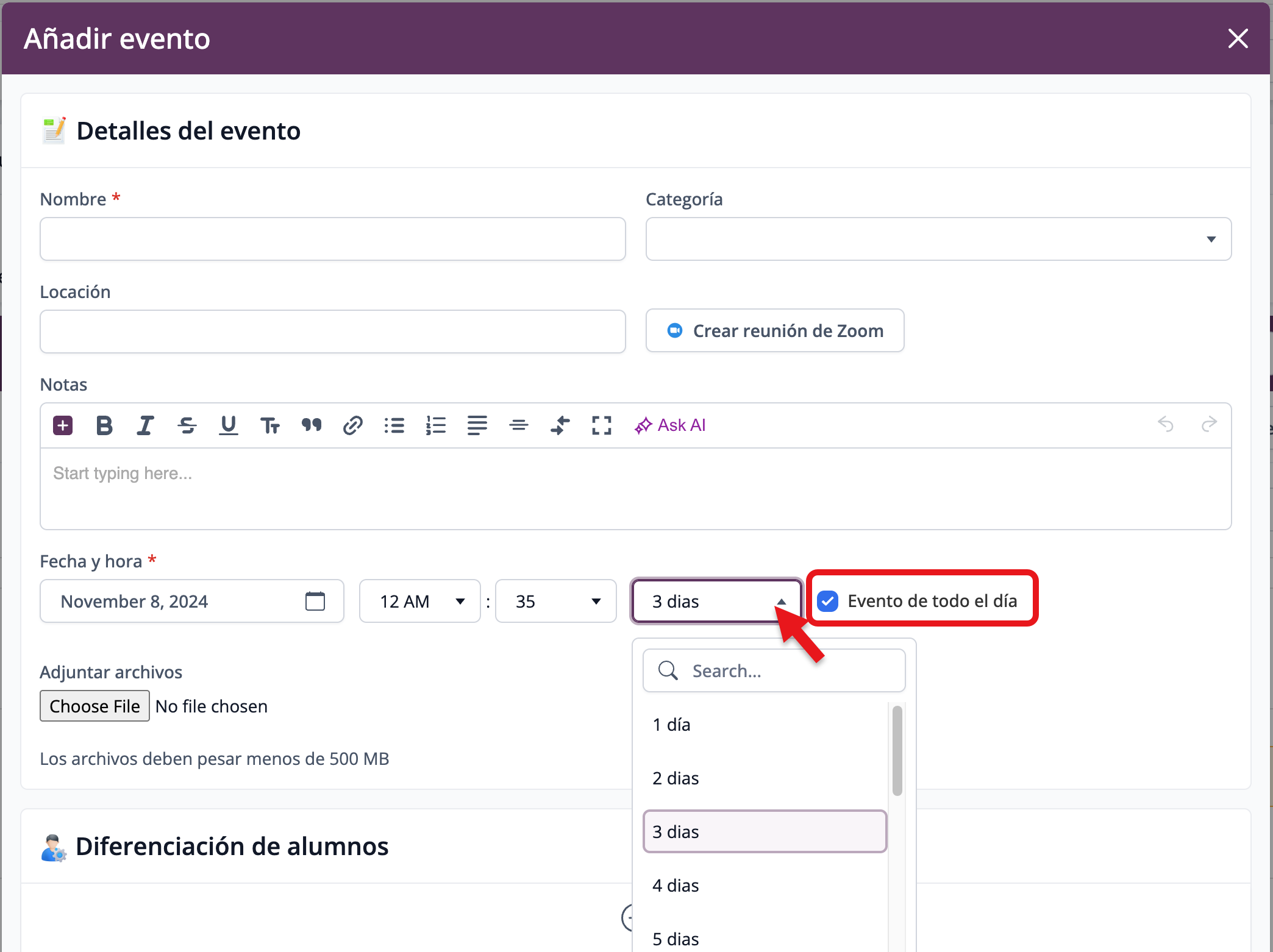Expand notes editor to fullscreen
Viewport: 1273px width, 952px height.
tap(602, 425)
